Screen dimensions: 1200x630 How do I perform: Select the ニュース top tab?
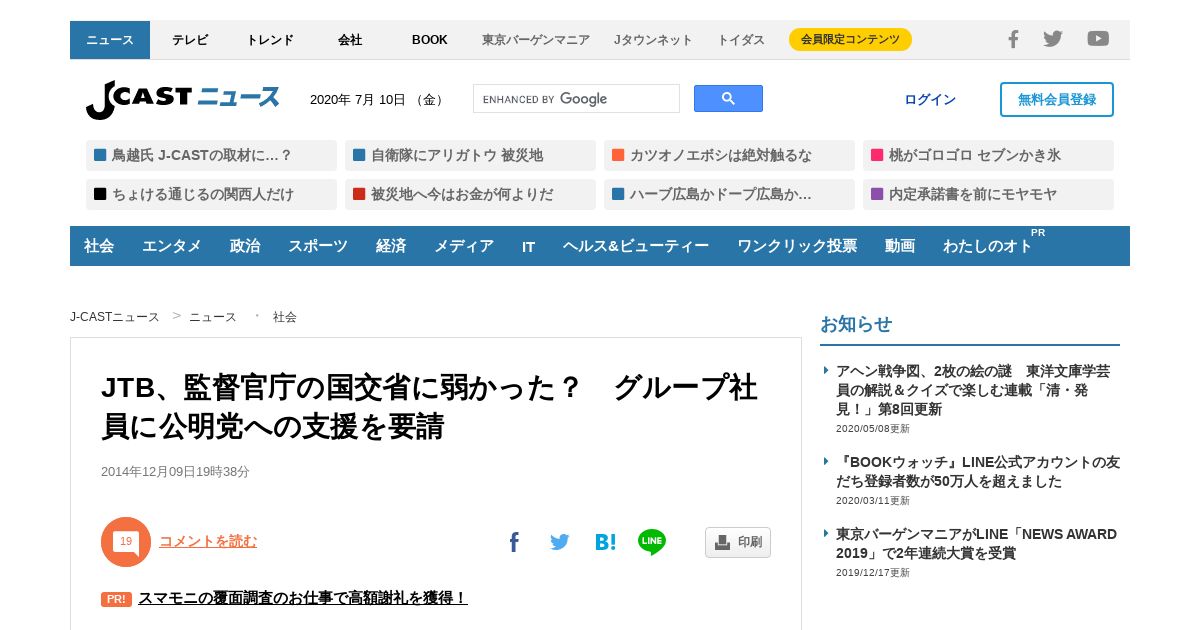click(110, 40)
